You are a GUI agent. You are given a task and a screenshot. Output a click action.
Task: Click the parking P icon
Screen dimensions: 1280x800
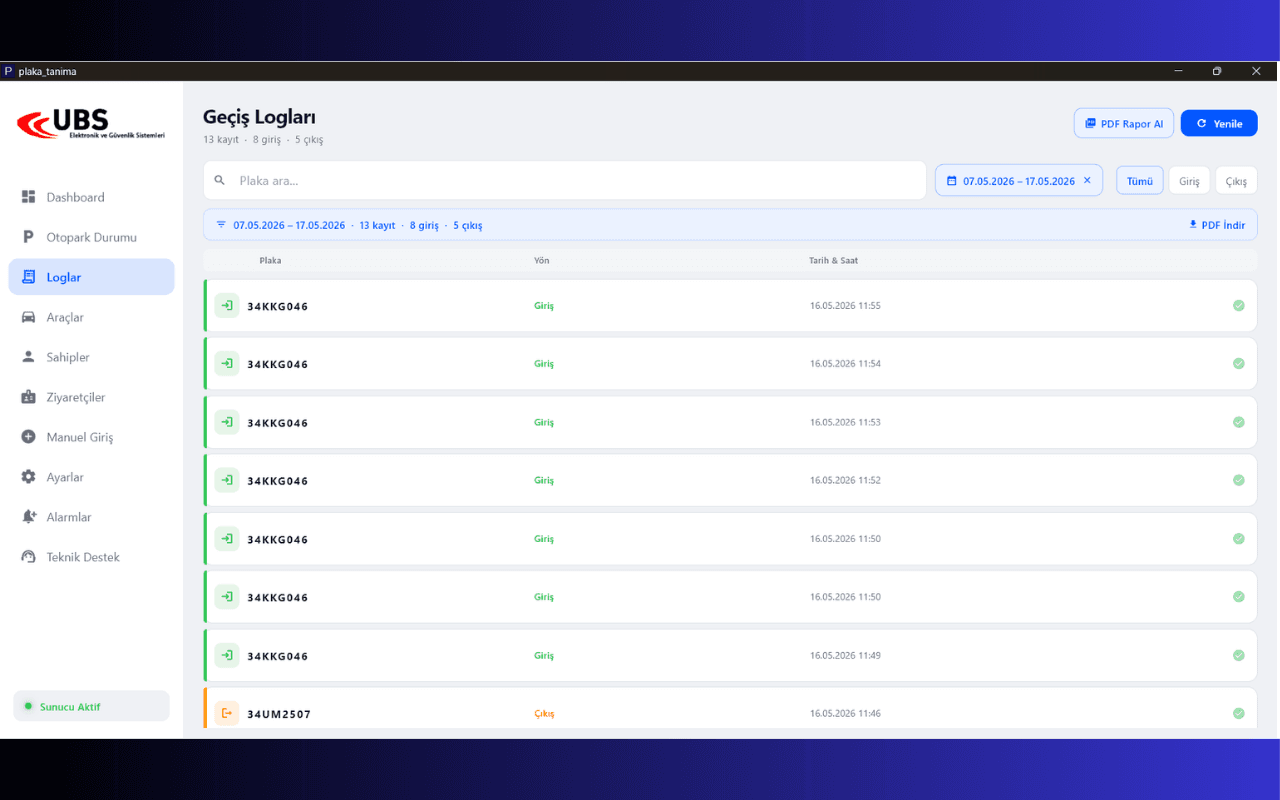point(28,237)
